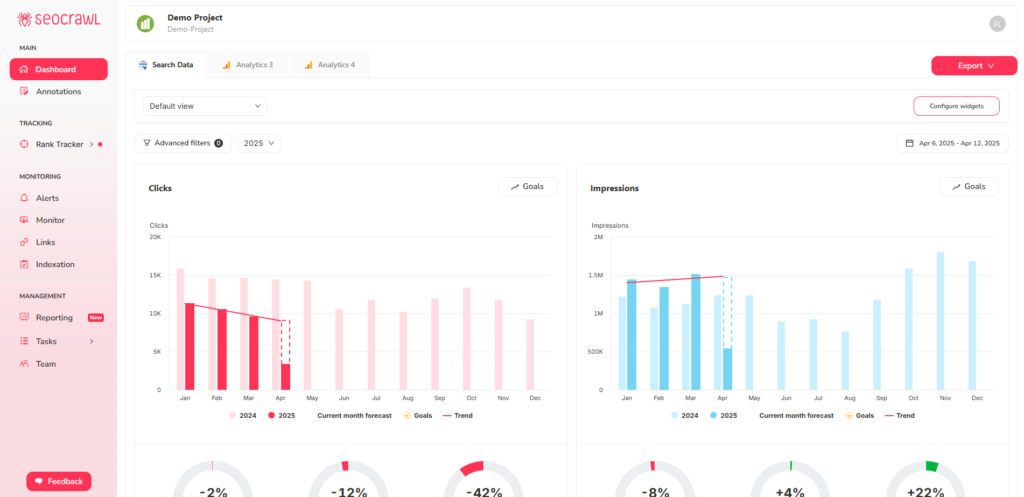Screen dimensions: 1024x497
Task: Open Dashboard from the sidebar
Action: (59, 69)
